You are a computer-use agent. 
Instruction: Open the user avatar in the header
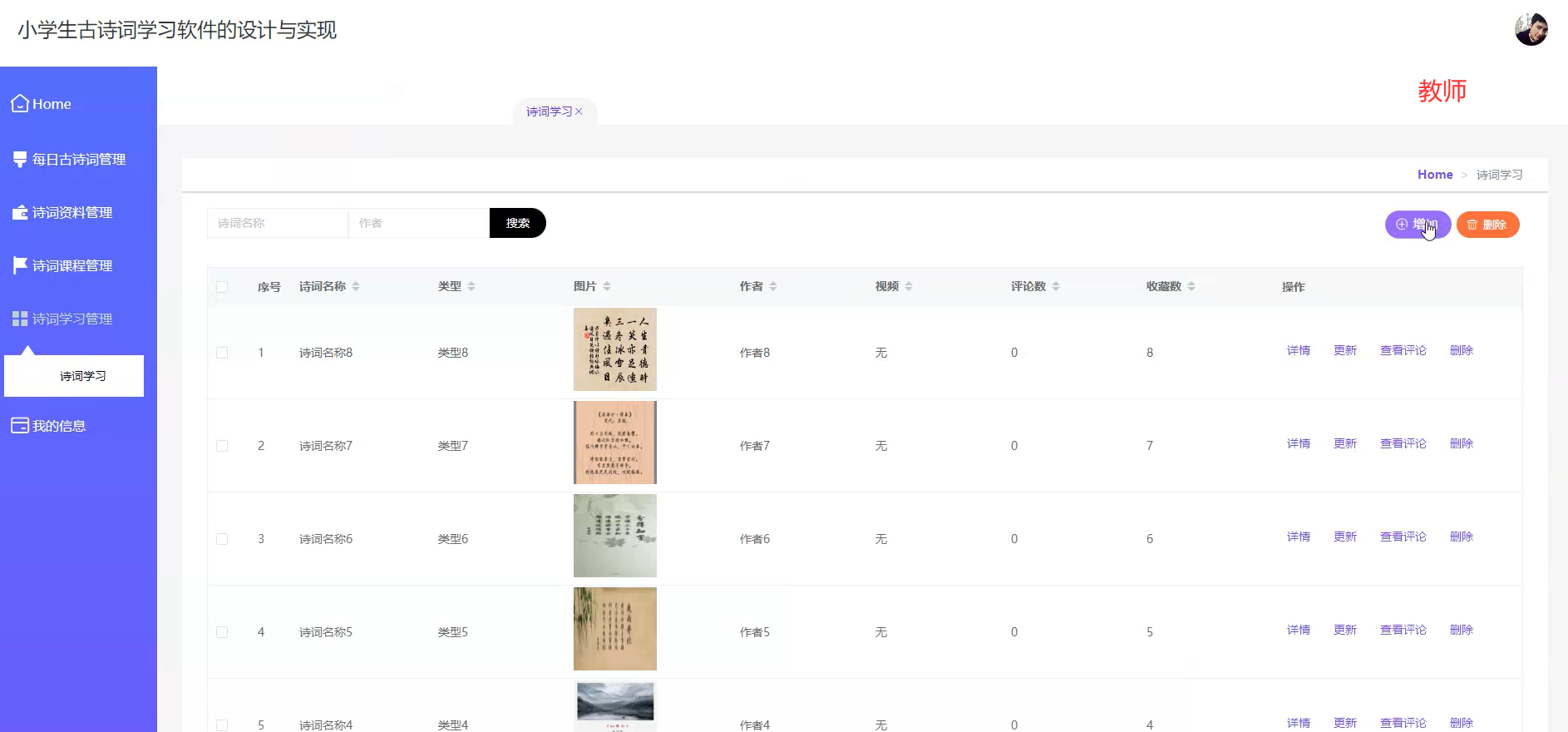point(1531,29)
